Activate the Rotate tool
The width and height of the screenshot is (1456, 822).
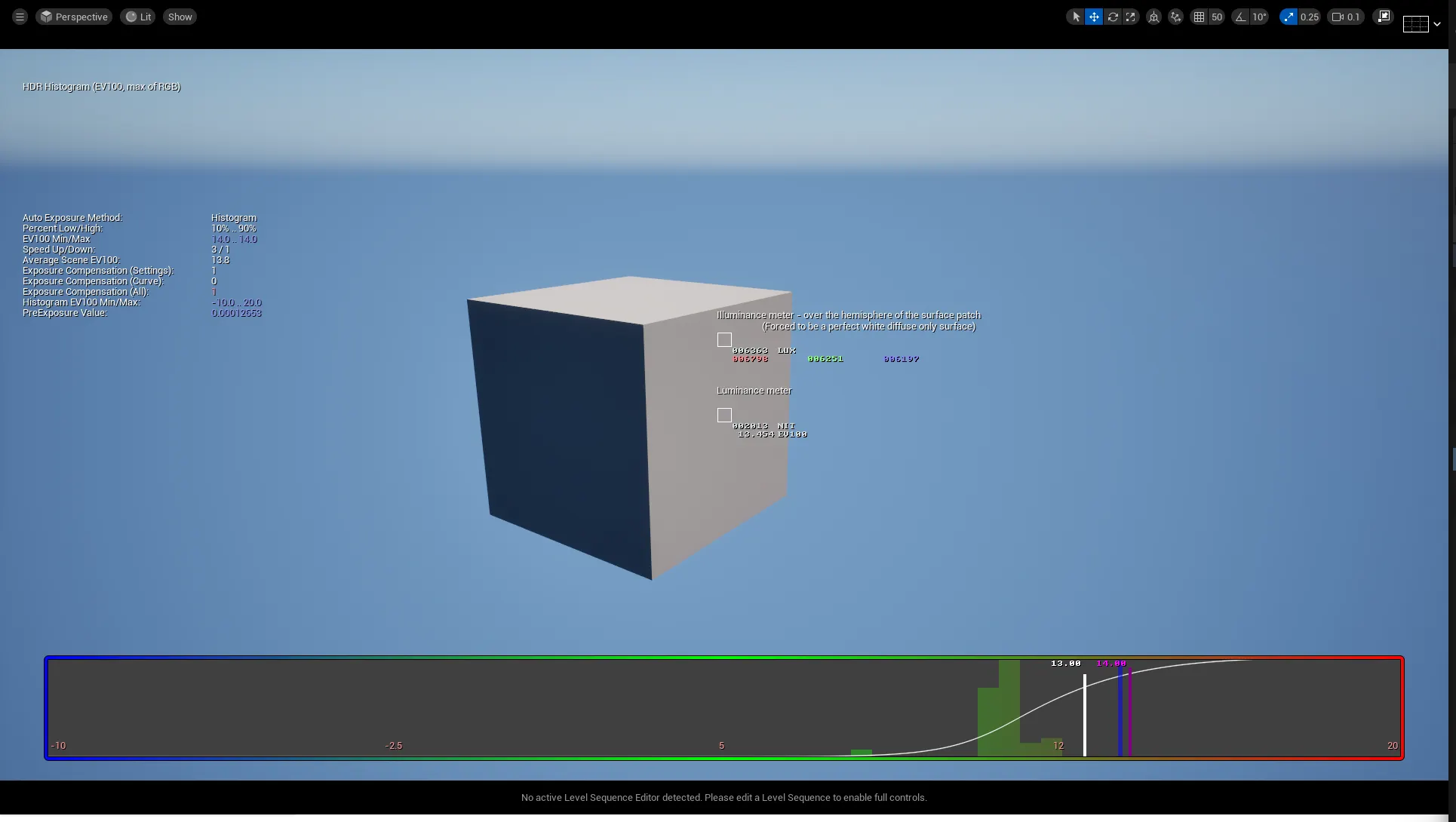(x=1113, y=17)
